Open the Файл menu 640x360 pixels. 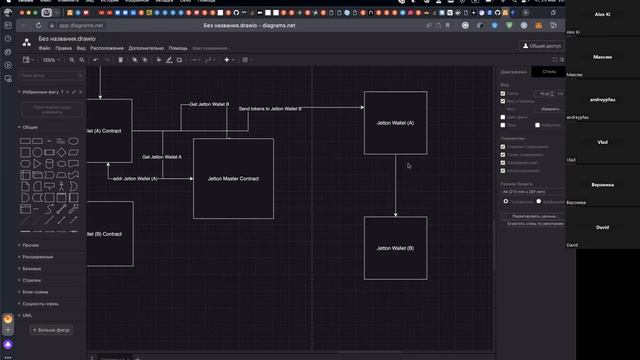coord(44,48)
